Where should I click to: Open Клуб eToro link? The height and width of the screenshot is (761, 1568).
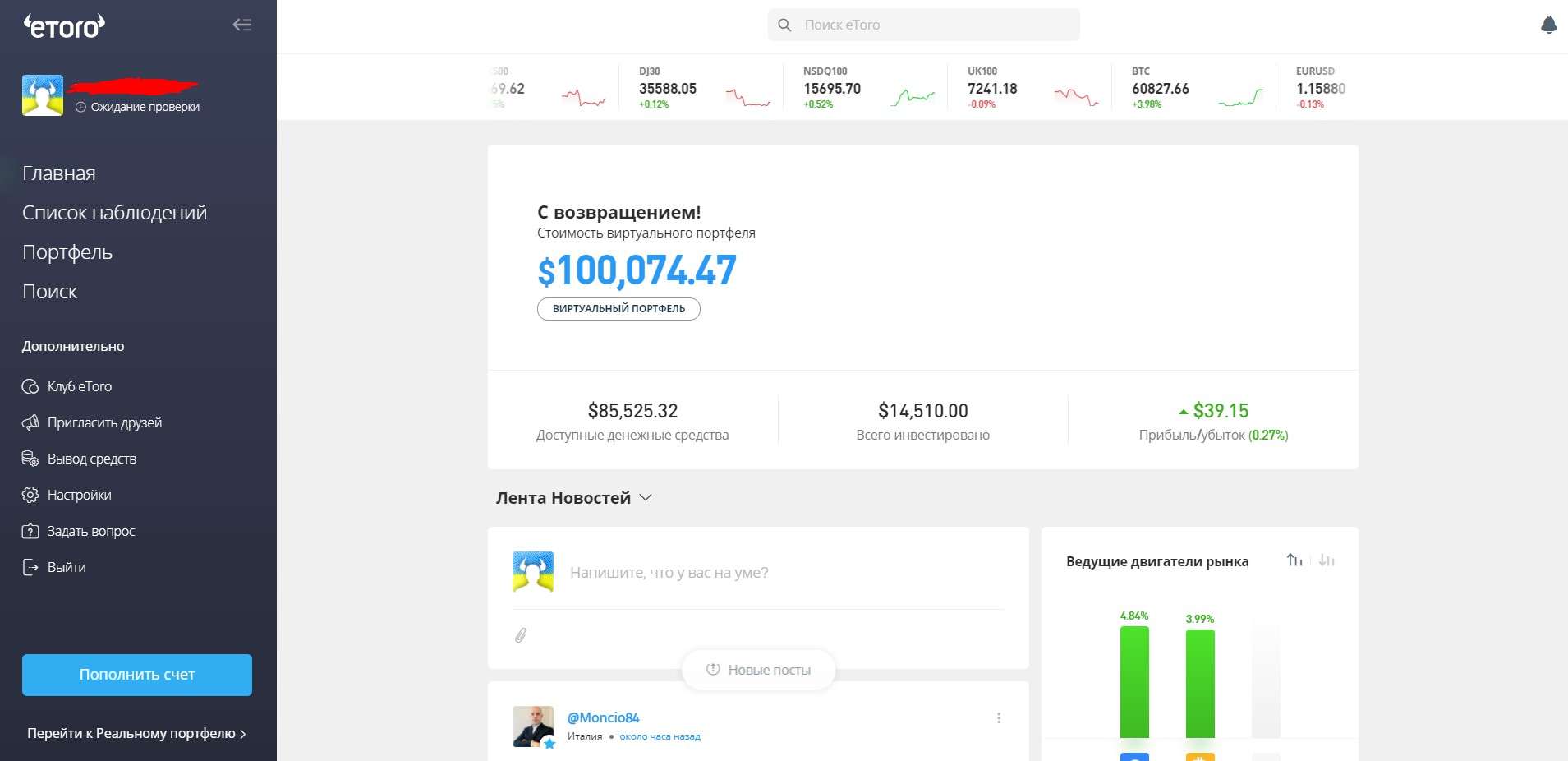pos(80,386)
